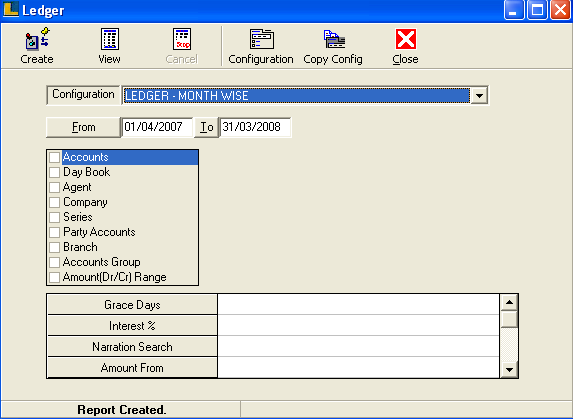Click the red Close icon in toolbar

pos(406,39)
